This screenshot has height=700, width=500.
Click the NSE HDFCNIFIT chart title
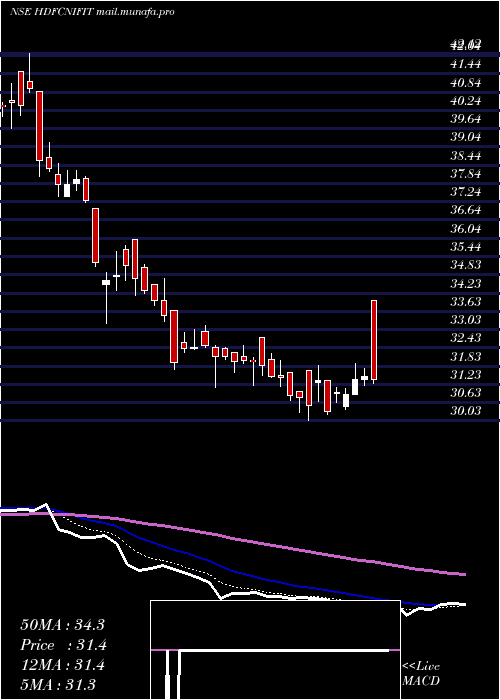click(x=52, y=12)
